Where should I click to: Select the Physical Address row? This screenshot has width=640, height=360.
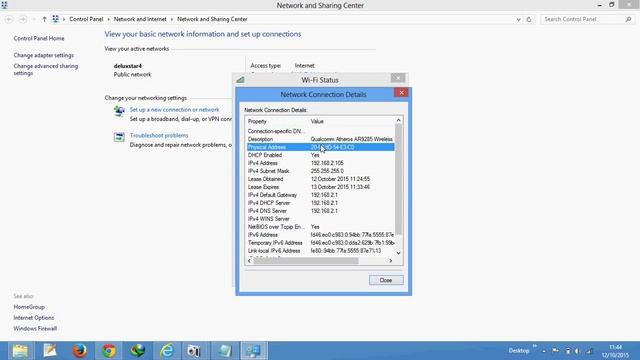coord(320,147)
